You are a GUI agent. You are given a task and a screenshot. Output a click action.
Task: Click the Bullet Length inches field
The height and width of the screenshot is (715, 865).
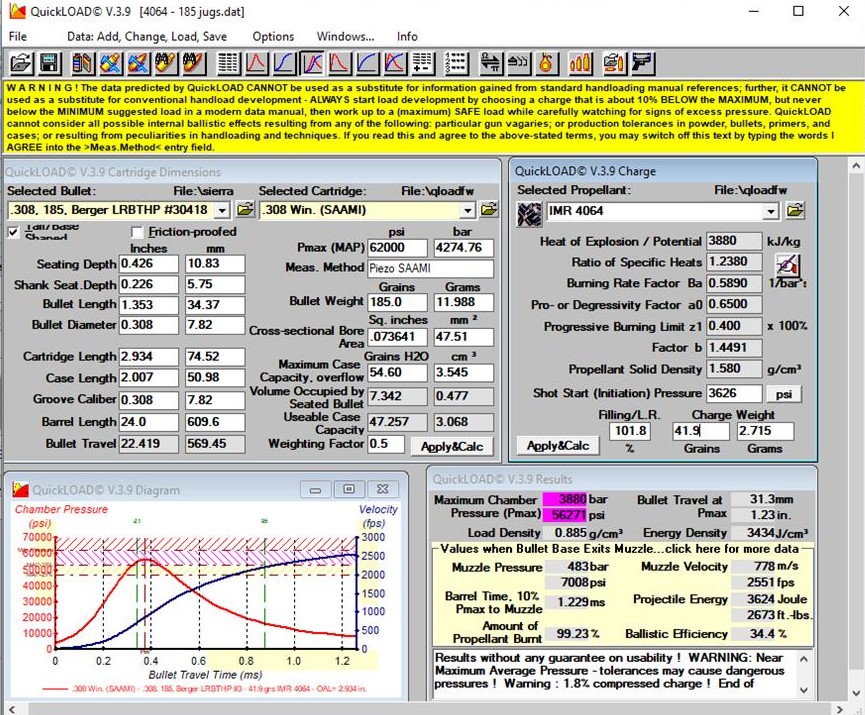pyautogui.click(x=149, y=305)
